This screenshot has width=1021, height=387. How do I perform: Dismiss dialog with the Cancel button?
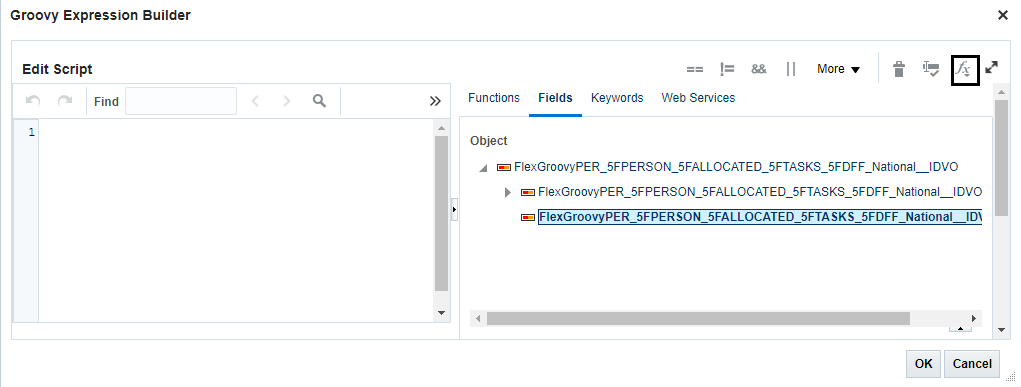tap(972, 364)
